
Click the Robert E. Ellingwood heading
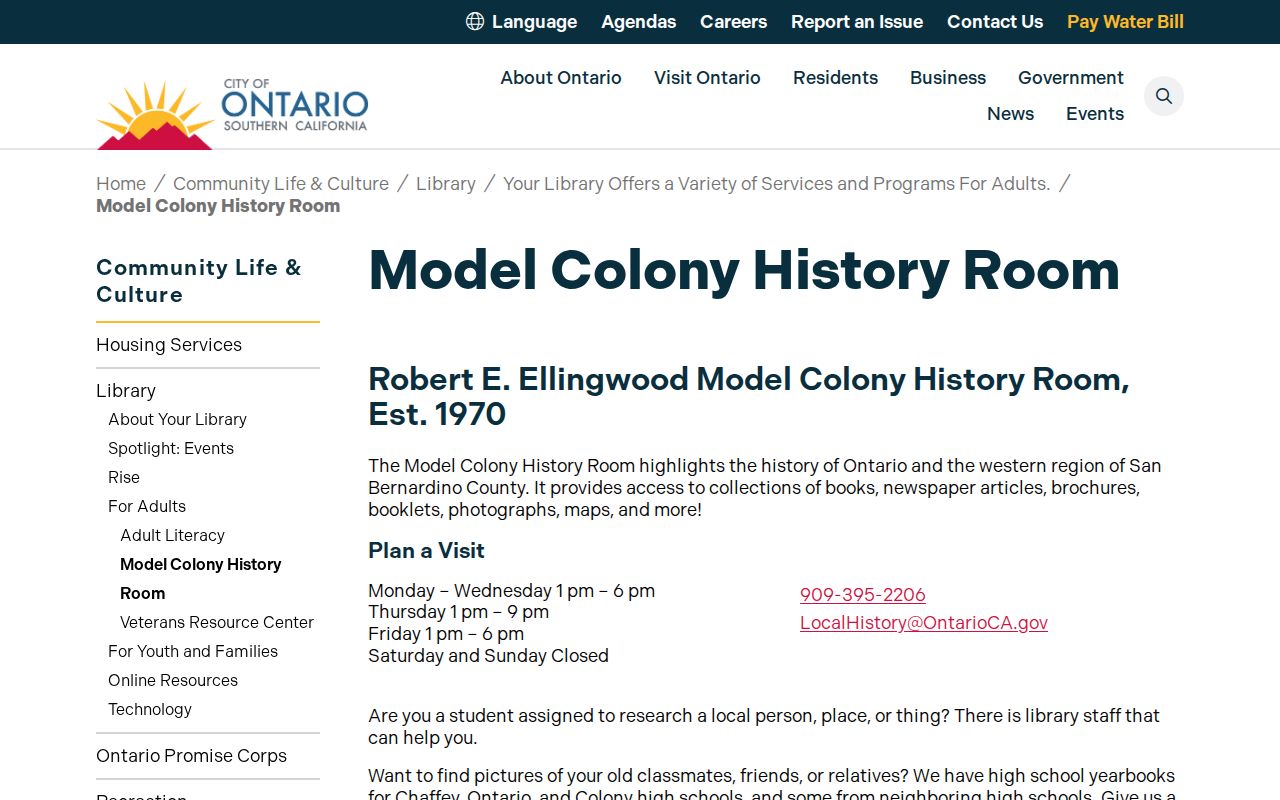tap(749, 396)
